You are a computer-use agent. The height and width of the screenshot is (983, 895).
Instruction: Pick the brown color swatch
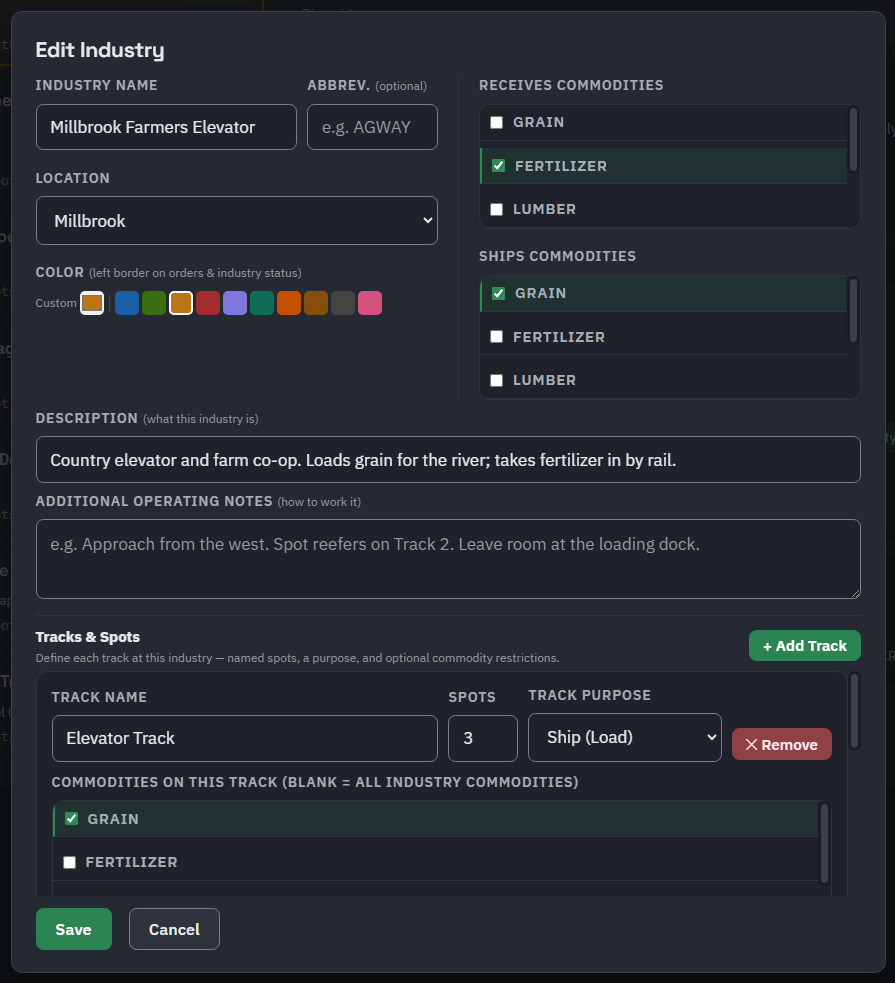[x=315, y=303]
